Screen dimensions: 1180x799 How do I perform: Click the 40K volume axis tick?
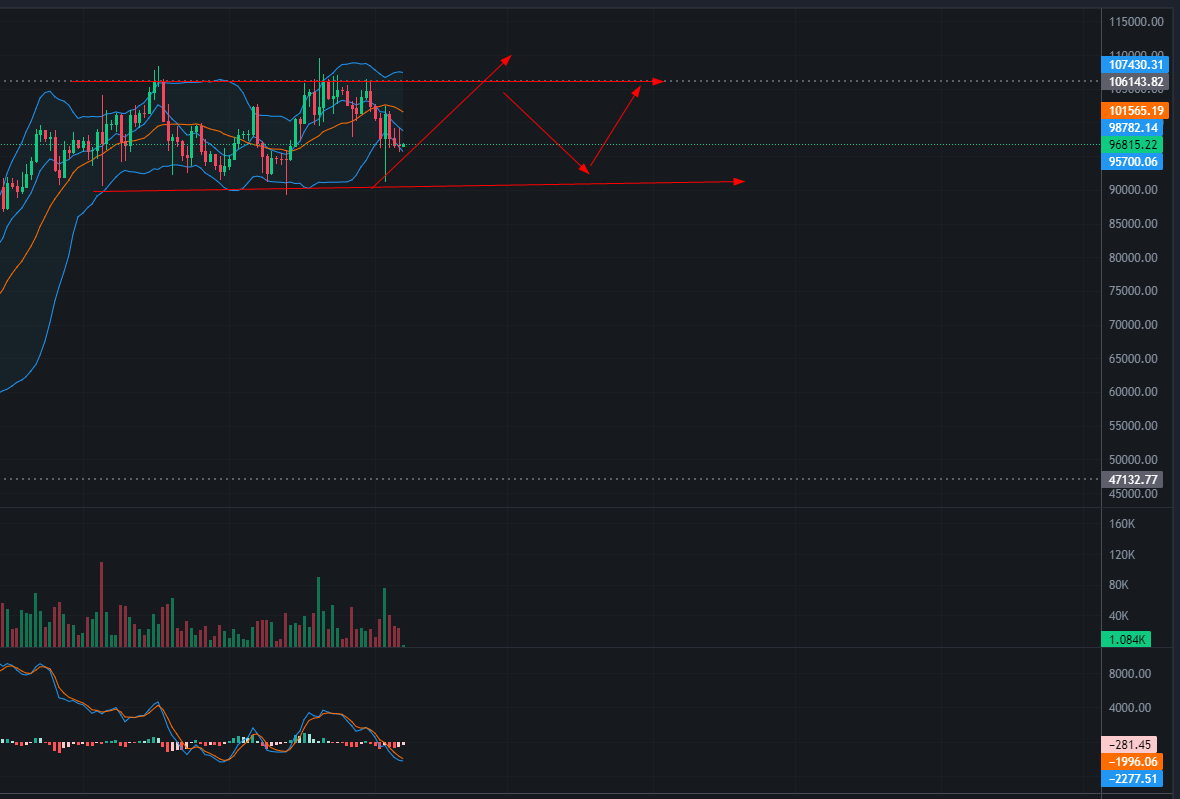[x=1119, y=615]
